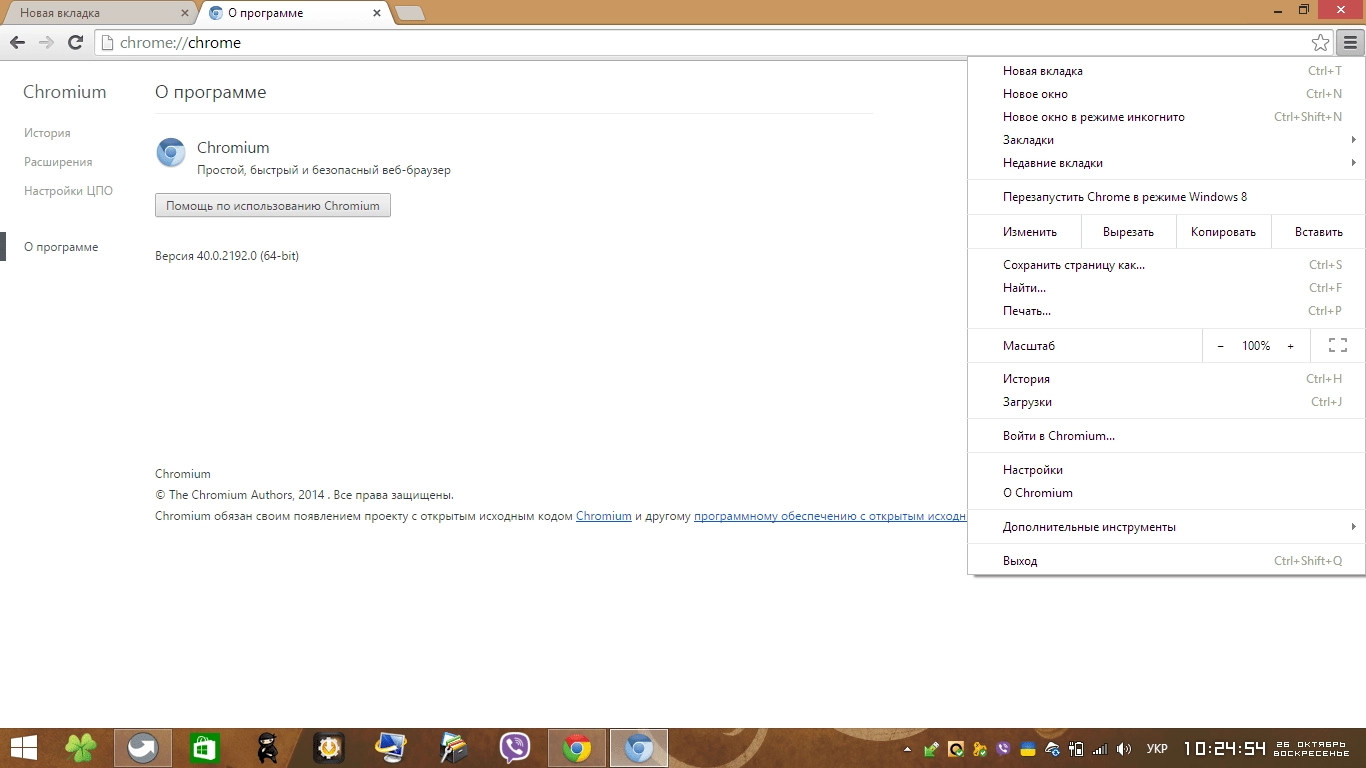
Task: Open the green clover app in taskbar
Action: pos(81,748)
